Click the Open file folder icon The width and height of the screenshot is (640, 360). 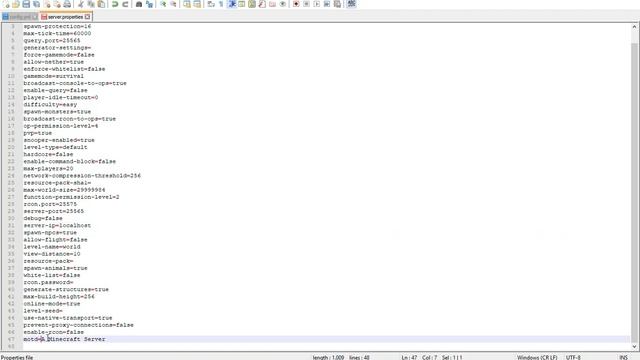point(16,4)
